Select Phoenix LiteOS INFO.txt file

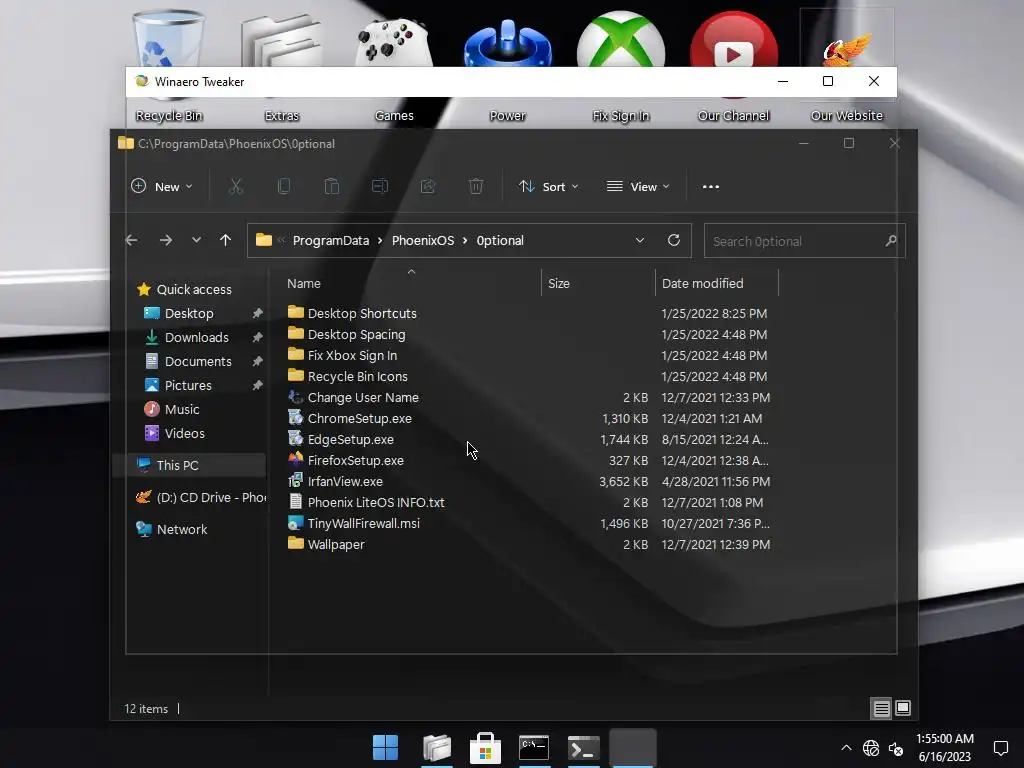[366, 502]
